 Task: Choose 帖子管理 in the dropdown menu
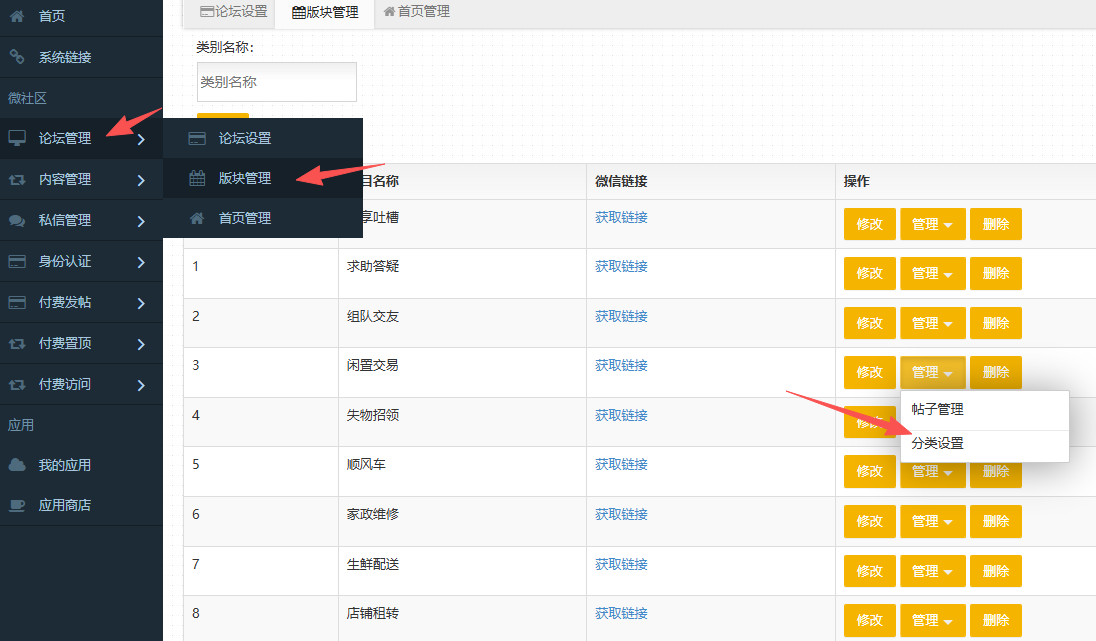coord(938,409)
